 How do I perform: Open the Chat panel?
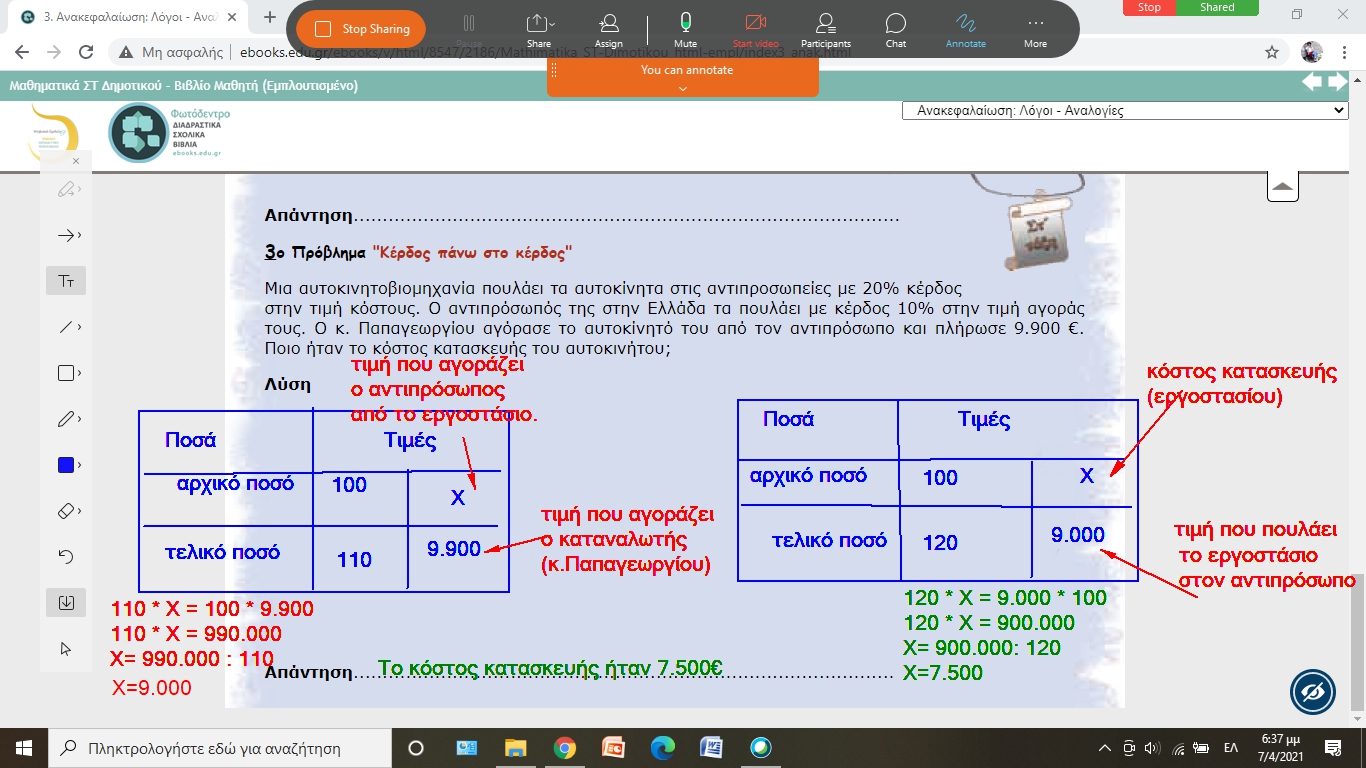[896, 29]
